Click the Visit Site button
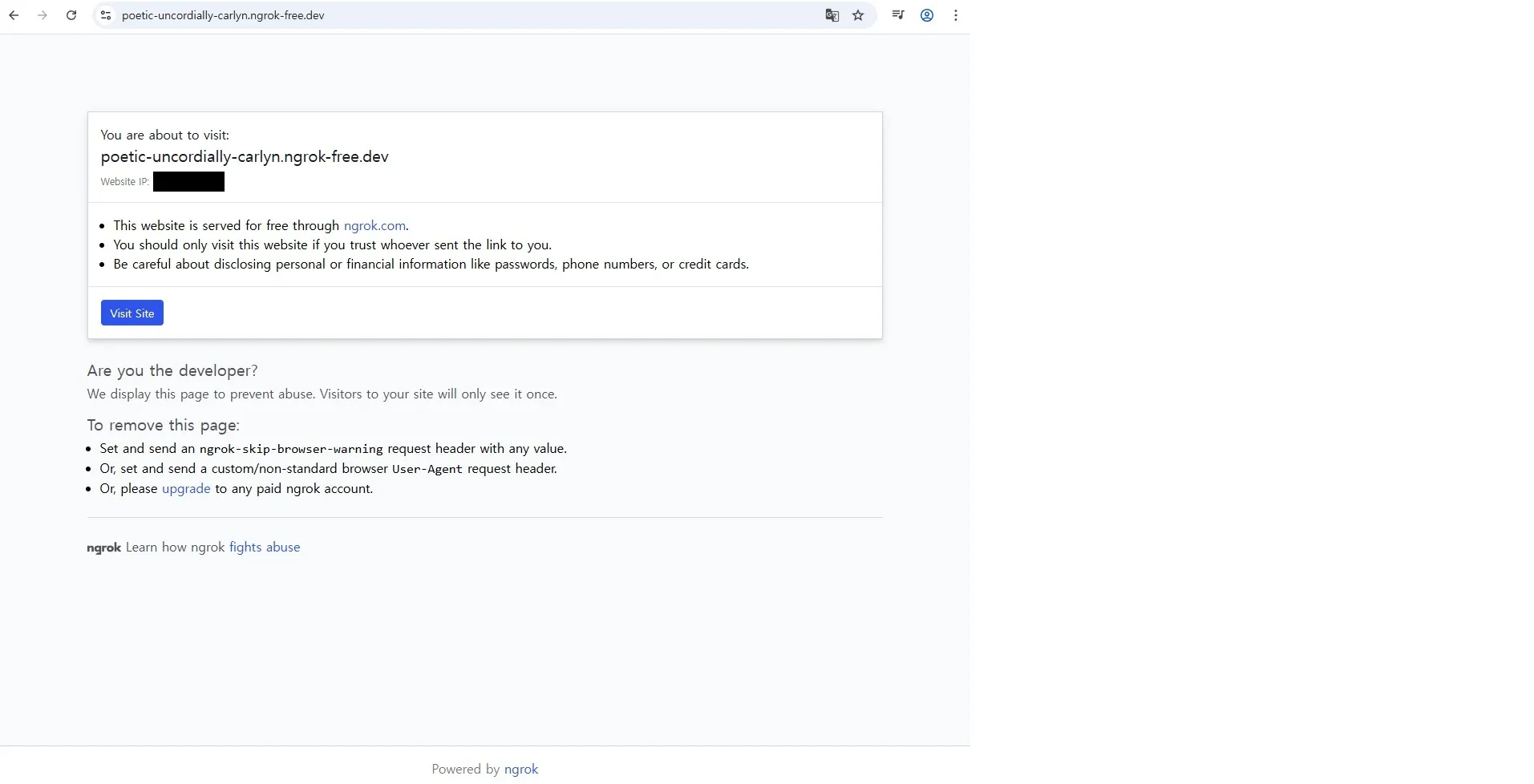Screen dimensions: 1534x784 (x=132, y=313)
